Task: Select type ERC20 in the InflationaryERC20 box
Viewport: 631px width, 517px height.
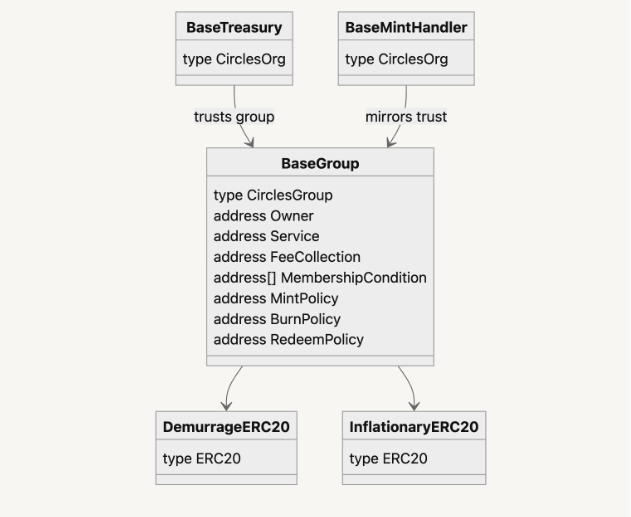Action: 388,459
